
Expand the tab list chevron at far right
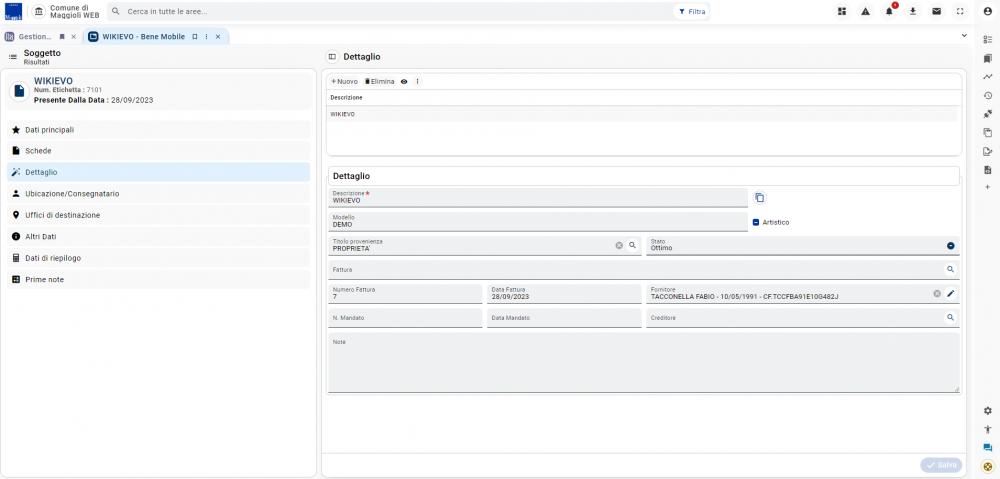coord(964,36)
